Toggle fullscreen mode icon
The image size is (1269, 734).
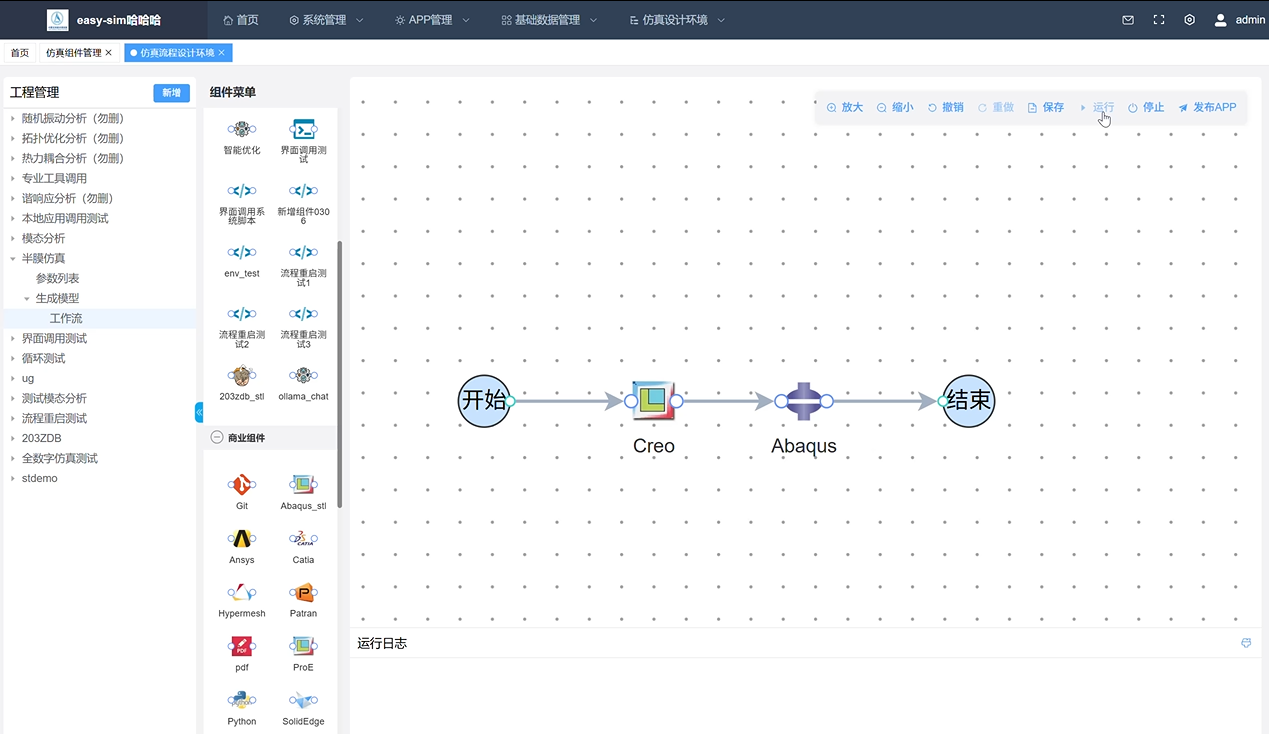(1159, 20)
